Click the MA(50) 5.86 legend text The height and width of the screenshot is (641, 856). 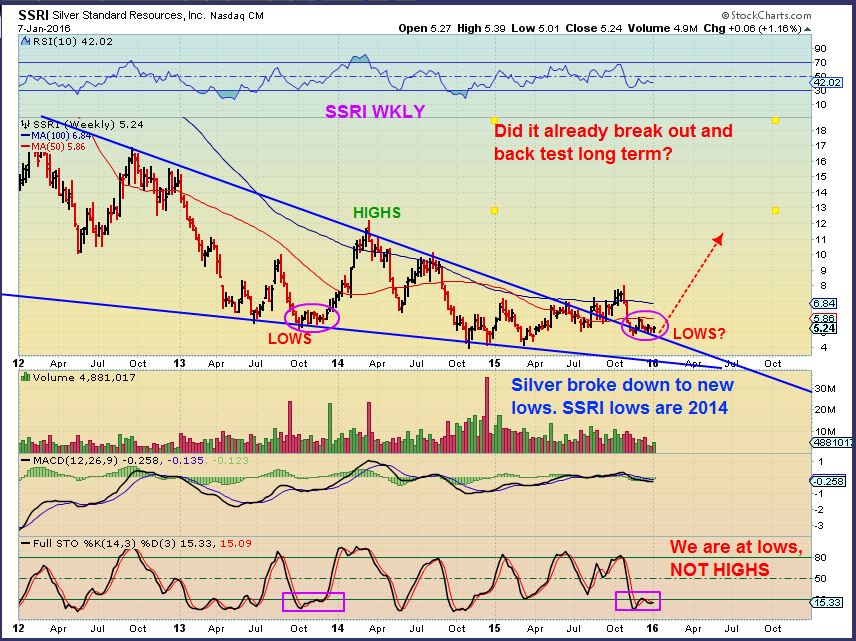pos(58,147)
